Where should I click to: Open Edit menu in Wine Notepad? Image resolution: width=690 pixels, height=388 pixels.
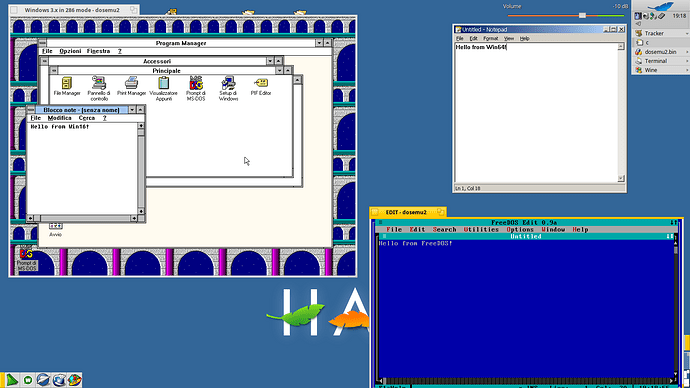coord(473,39)
